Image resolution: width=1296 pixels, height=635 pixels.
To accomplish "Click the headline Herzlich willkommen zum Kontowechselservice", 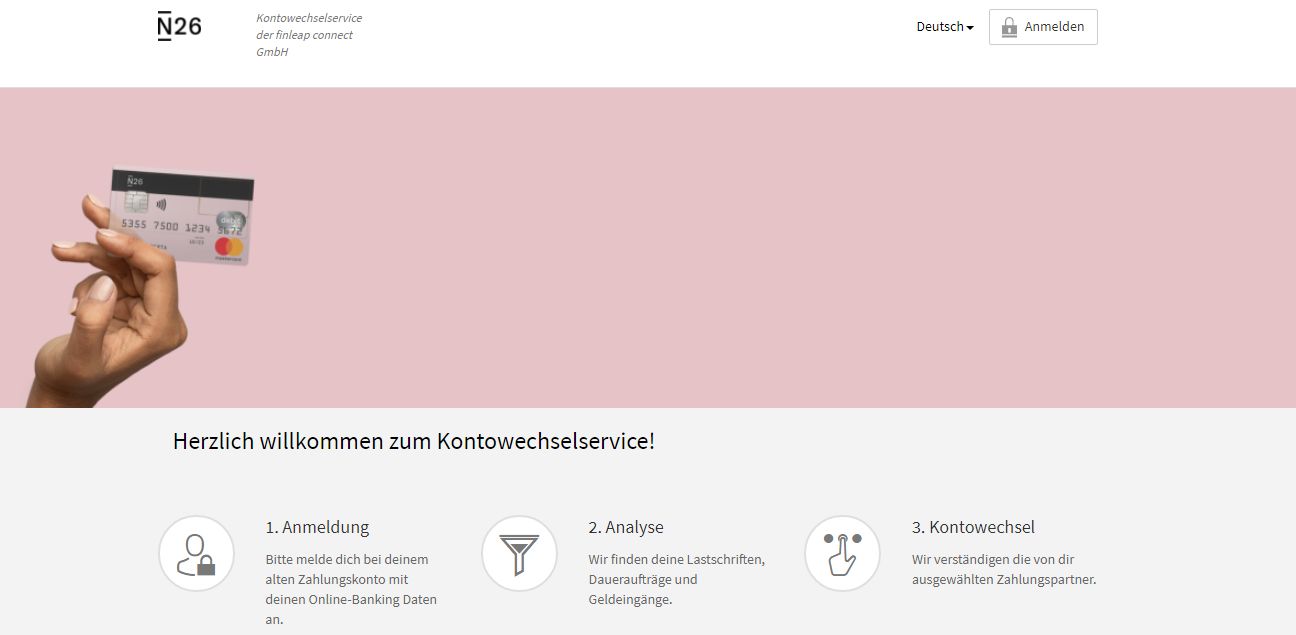I will [x=414, y=440].
